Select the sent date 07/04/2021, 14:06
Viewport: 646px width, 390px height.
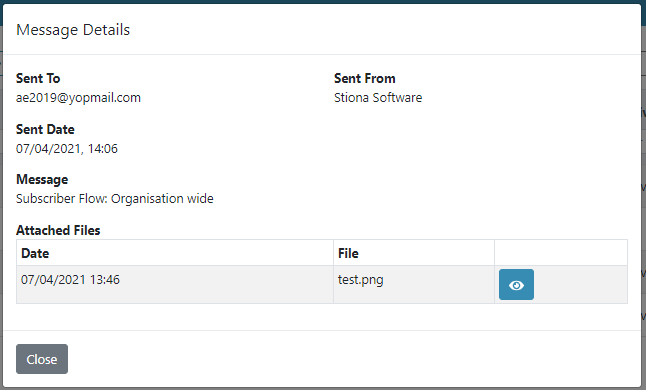tap(67, 148)
